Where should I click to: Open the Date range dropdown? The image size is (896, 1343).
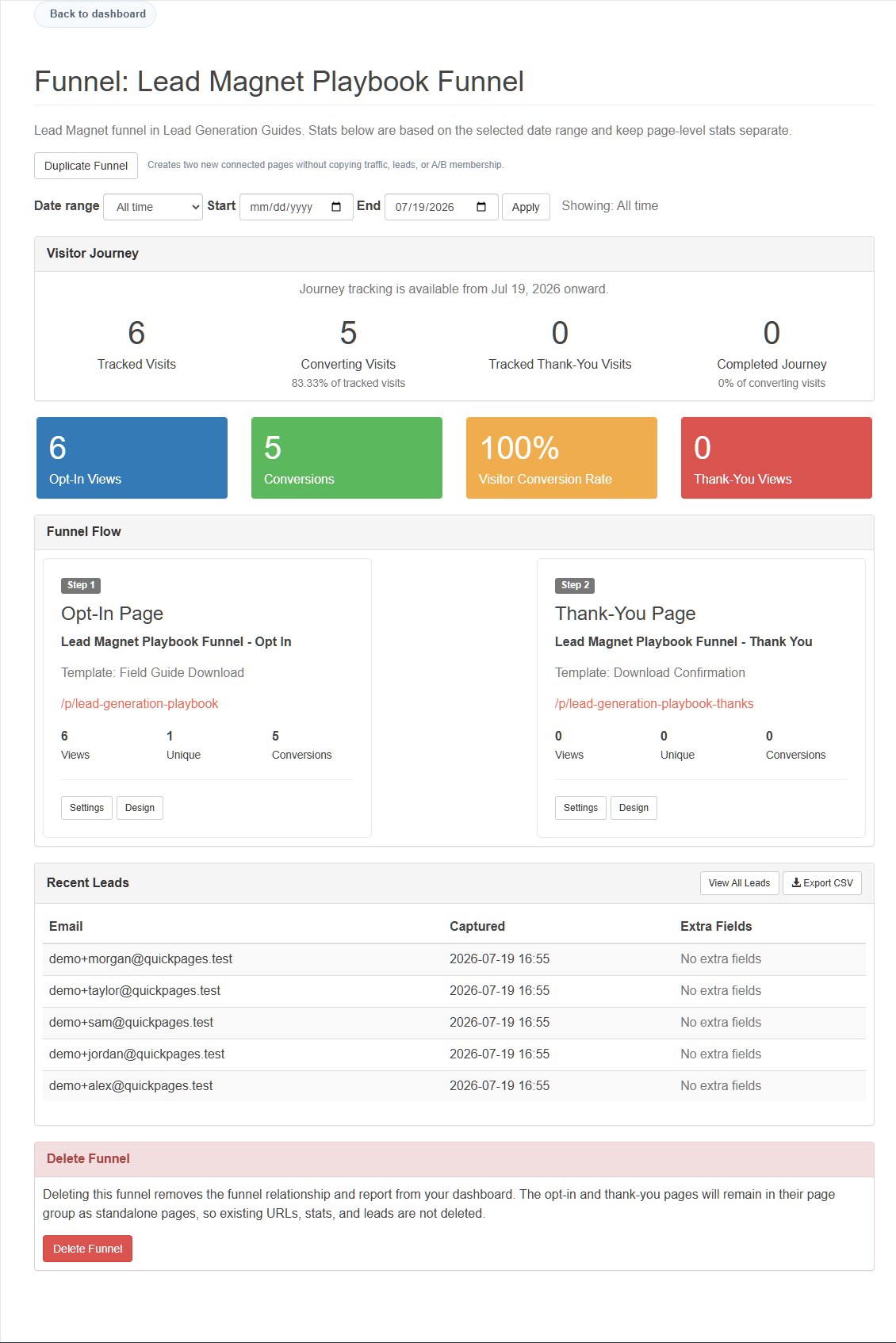click(153, 207)
